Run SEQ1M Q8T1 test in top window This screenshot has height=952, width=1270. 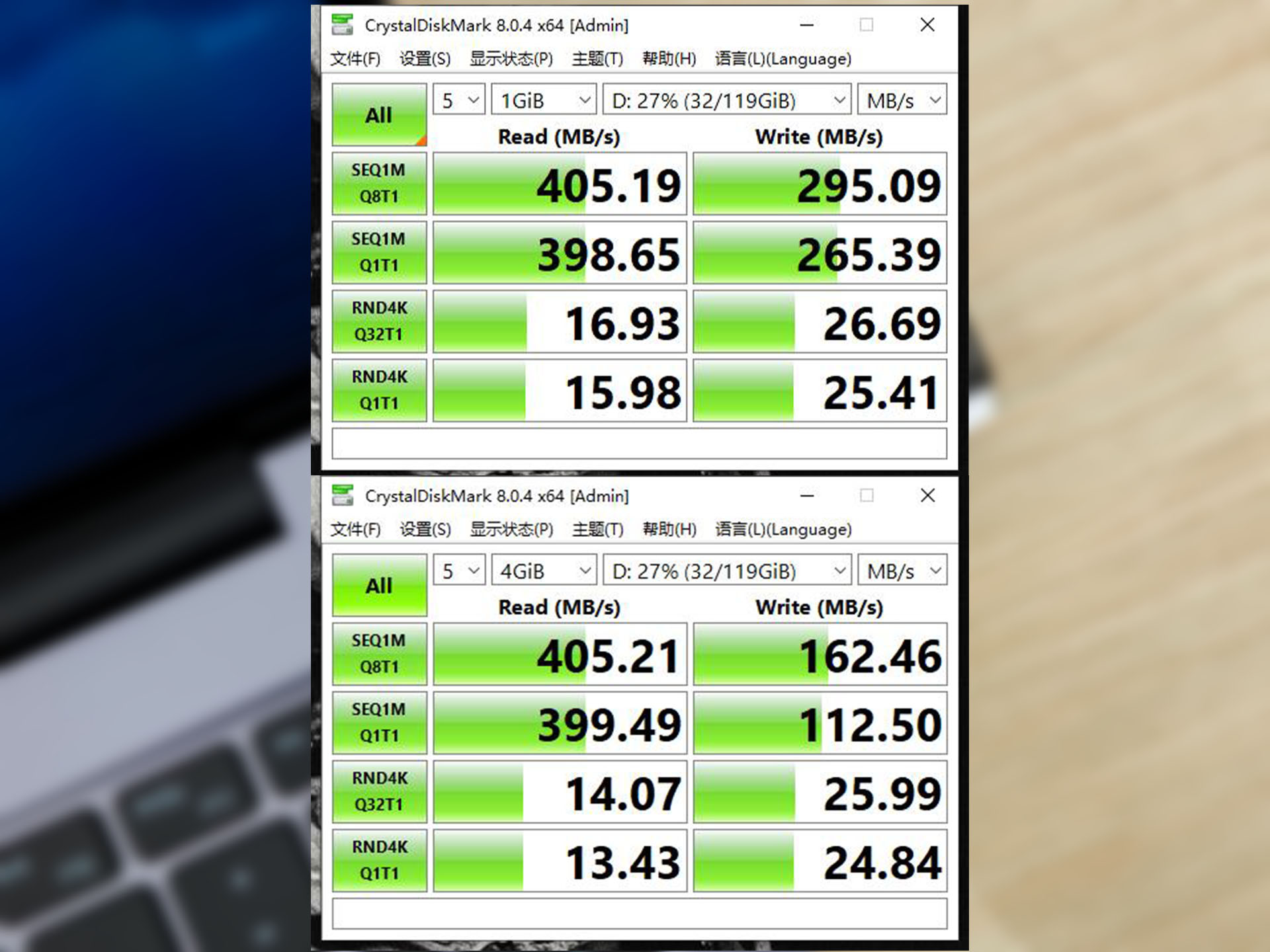[379, 183]
